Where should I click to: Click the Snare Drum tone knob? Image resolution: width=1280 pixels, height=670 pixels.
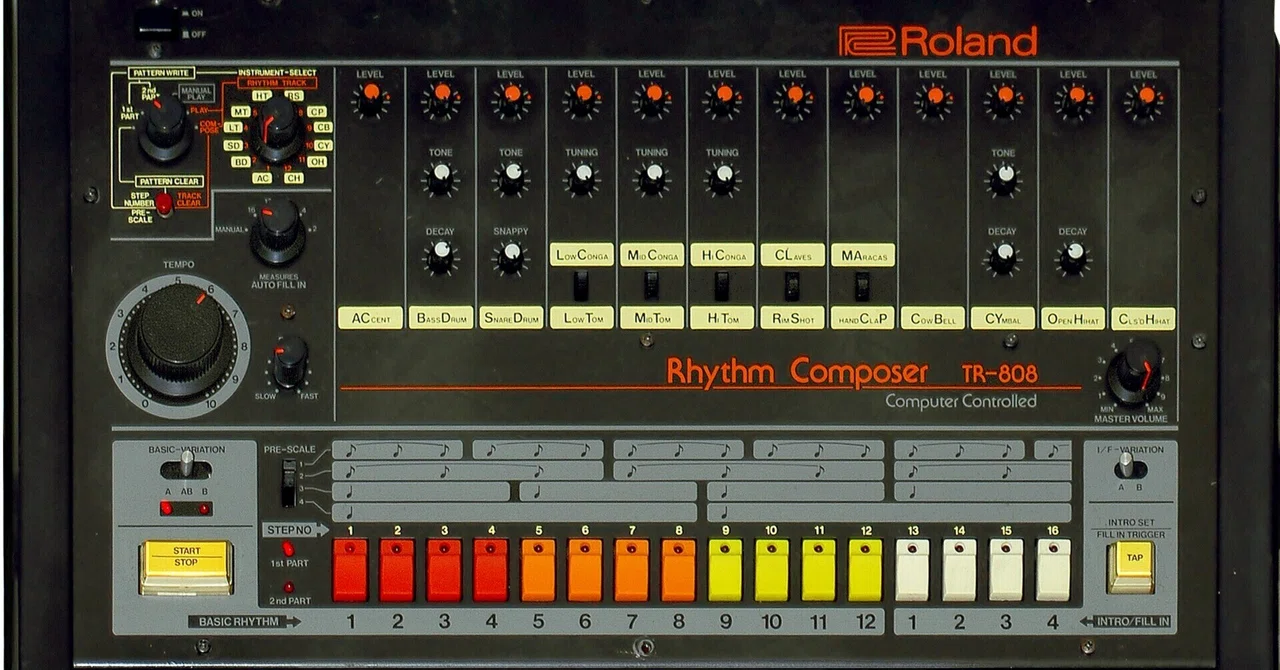[x=510, y=178]
